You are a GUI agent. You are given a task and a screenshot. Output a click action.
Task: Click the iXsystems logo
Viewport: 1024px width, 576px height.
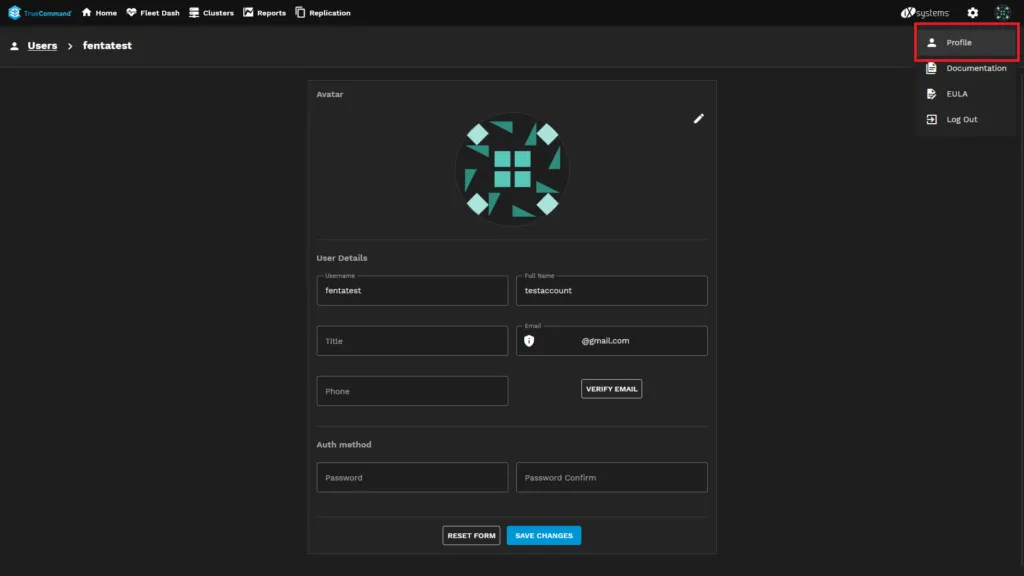924,13
